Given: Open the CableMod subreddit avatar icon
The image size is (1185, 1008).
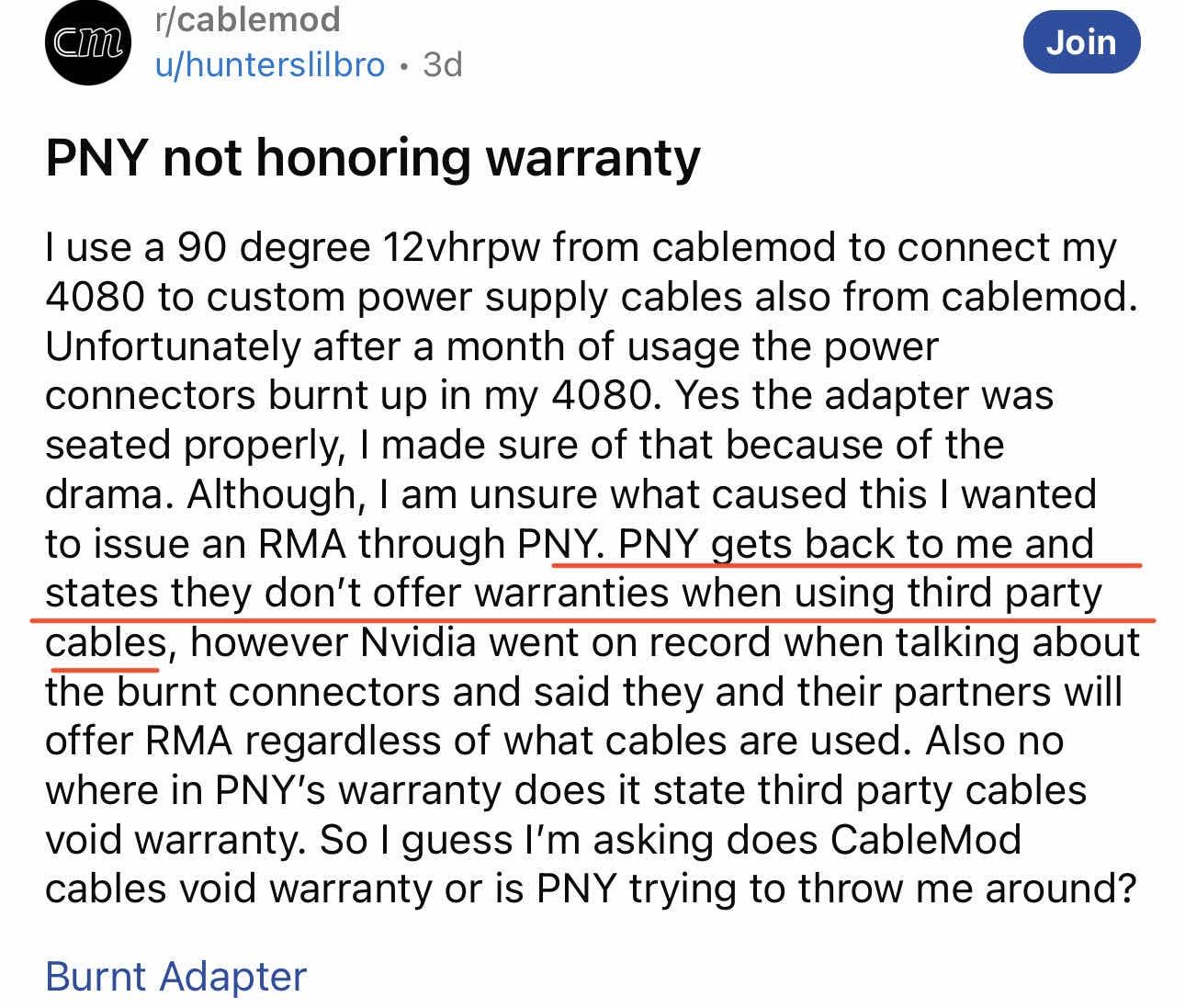Looking at the screenshot, I should [88, 41].
